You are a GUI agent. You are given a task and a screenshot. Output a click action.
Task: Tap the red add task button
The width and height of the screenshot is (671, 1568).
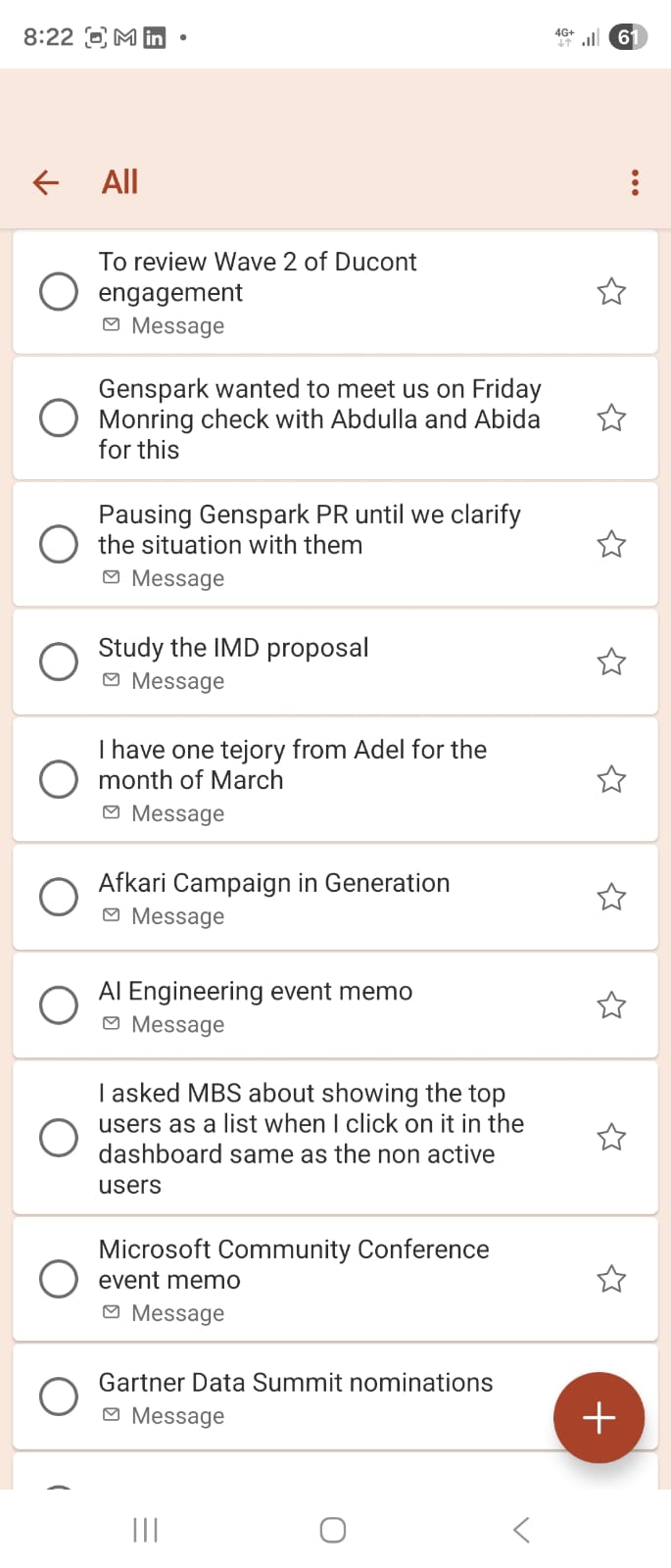click(599, 1417)
